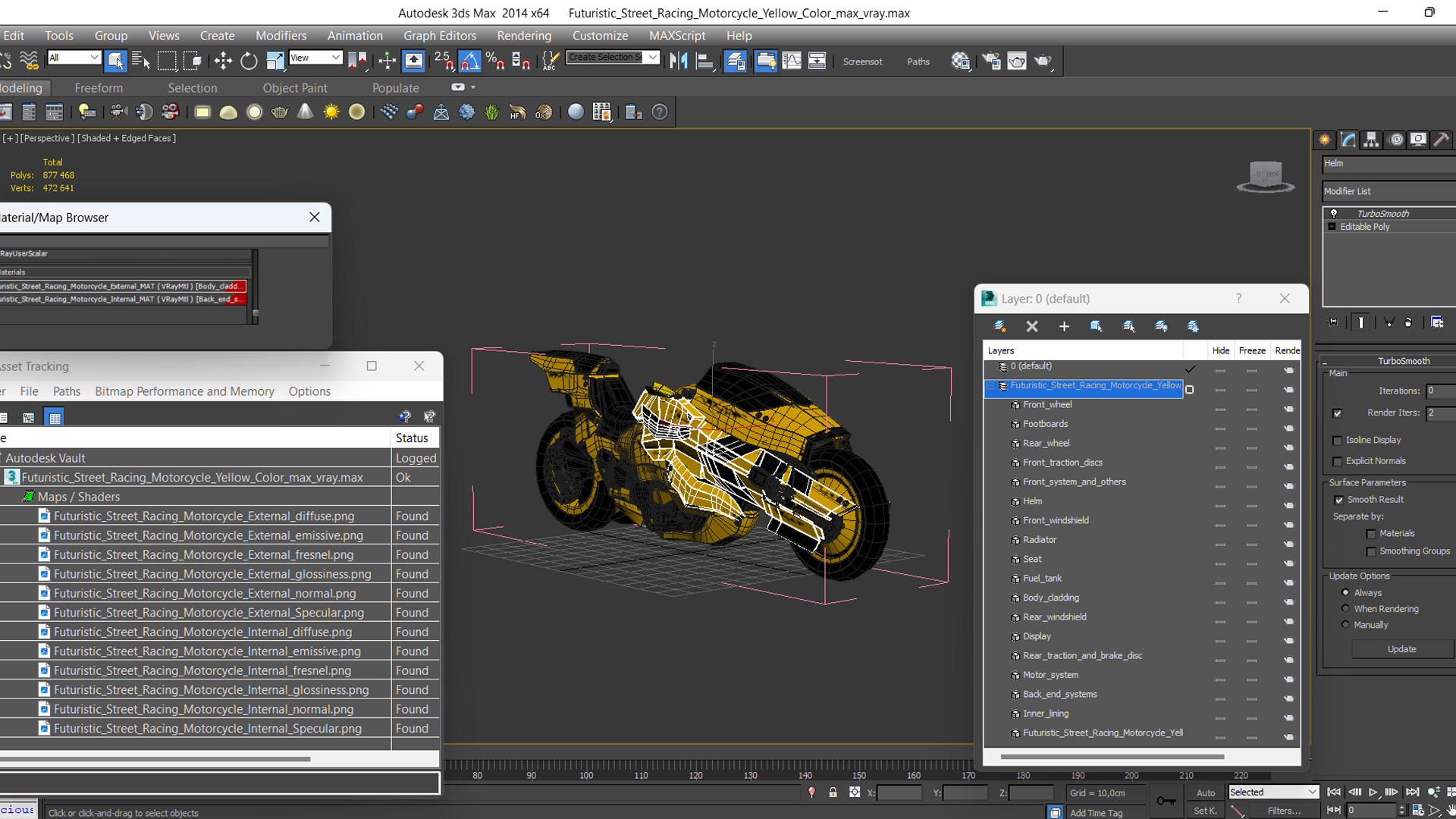Open the Graph Editors menu

[440, 36]
